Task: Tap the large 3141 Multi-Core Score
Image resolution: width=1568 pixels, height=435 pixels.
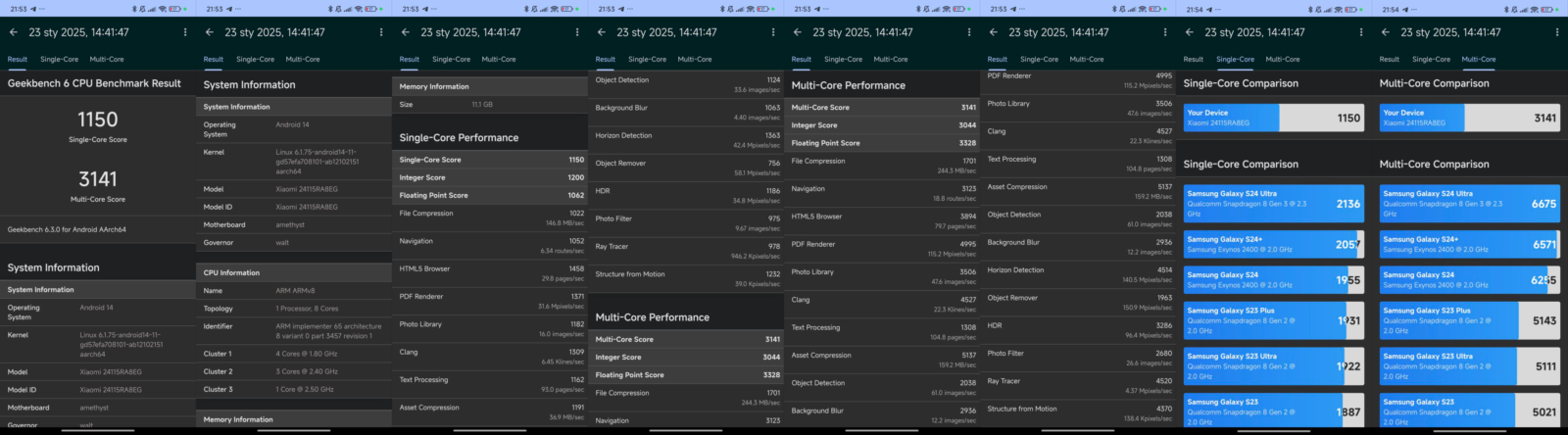Action: coord(98,179)
